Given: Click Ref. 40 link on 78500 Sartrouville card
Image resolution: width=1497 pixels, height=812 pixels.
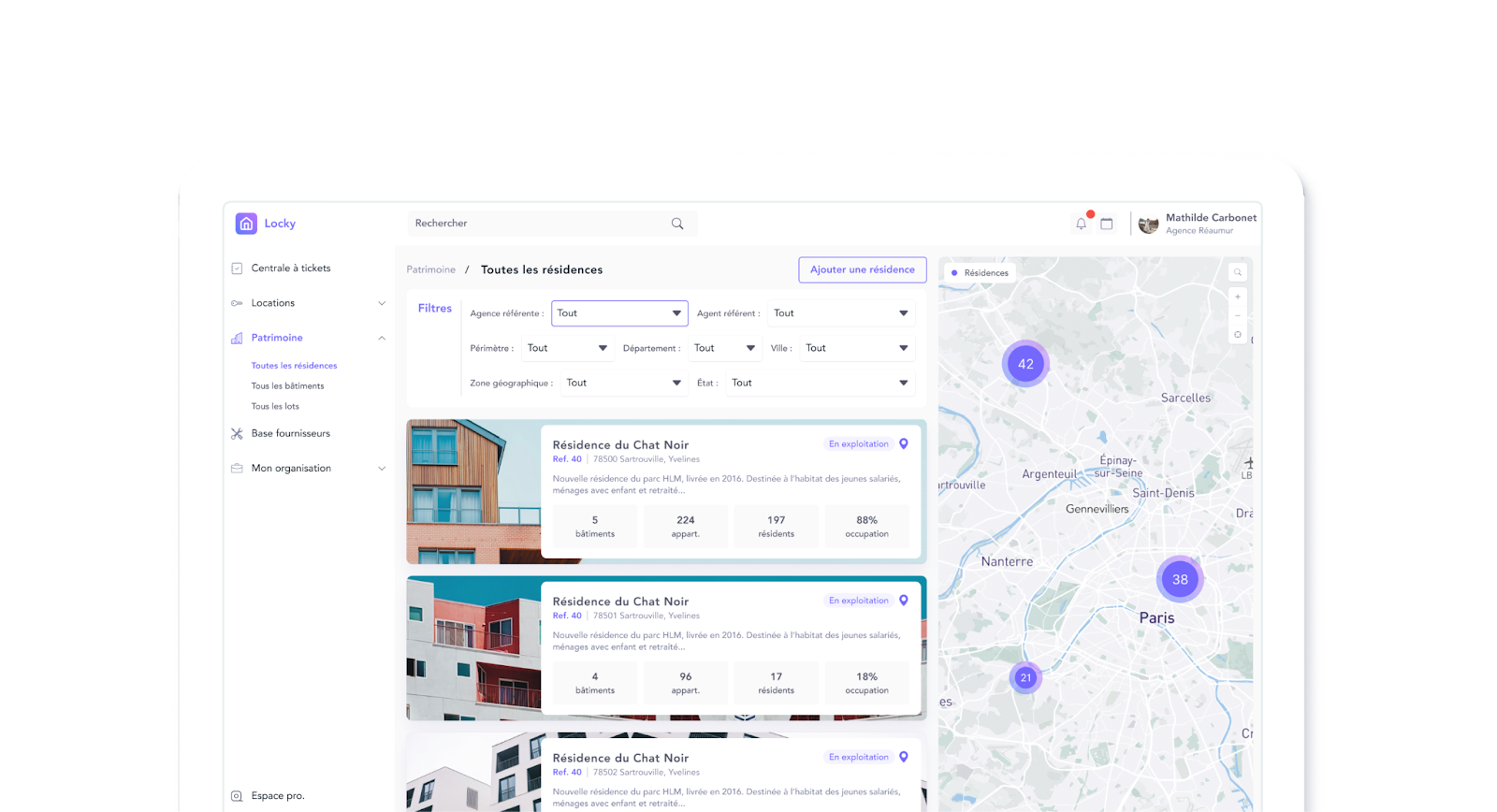Looking at the screenshot, I should click(x=567, y=459).
